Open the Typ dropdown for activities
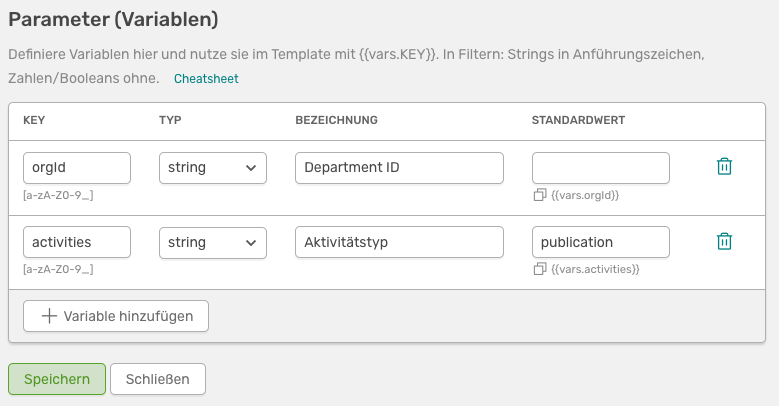 (x=212, y=242)
